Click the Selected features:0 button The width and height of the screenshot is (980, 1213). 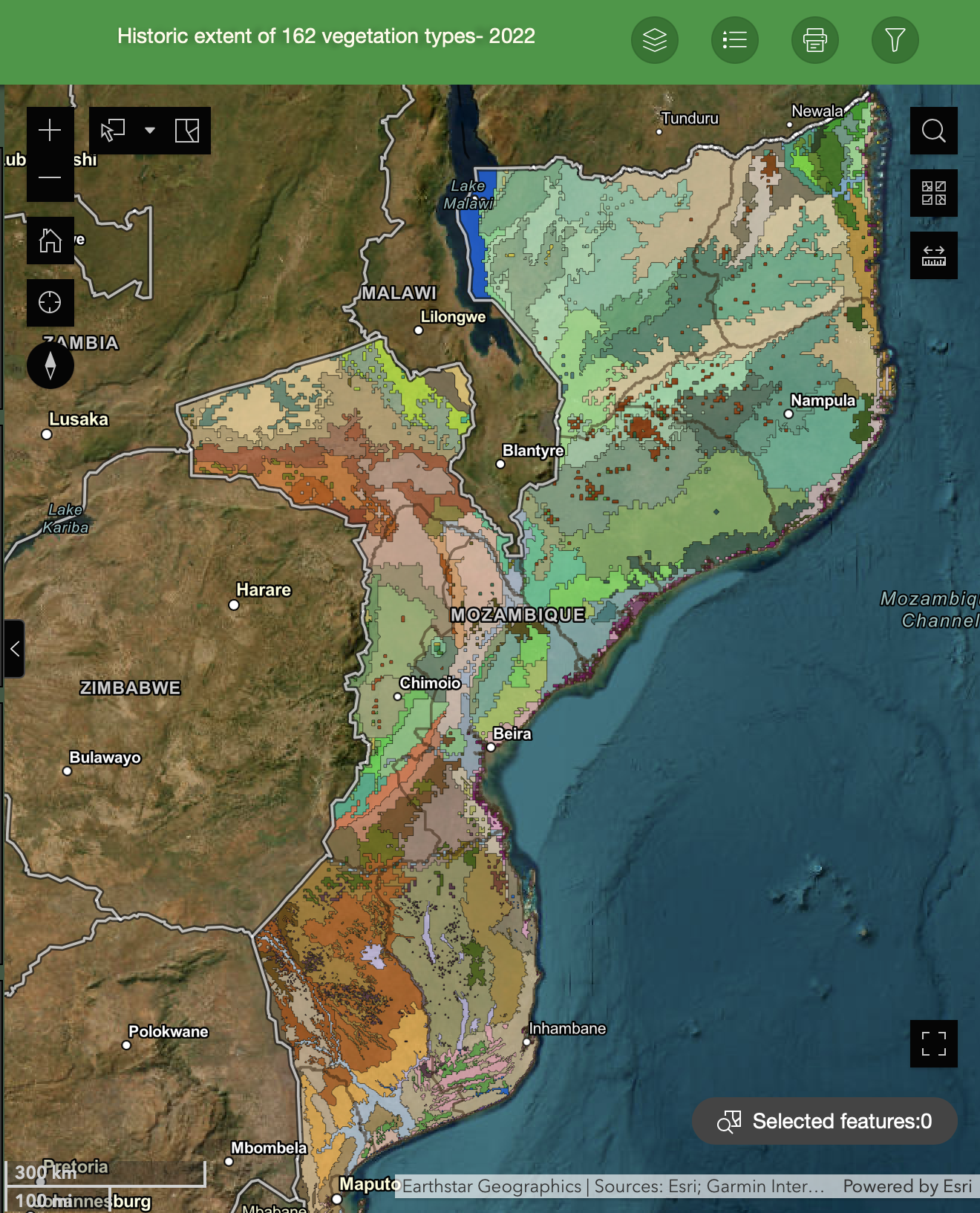[824, 1121]
